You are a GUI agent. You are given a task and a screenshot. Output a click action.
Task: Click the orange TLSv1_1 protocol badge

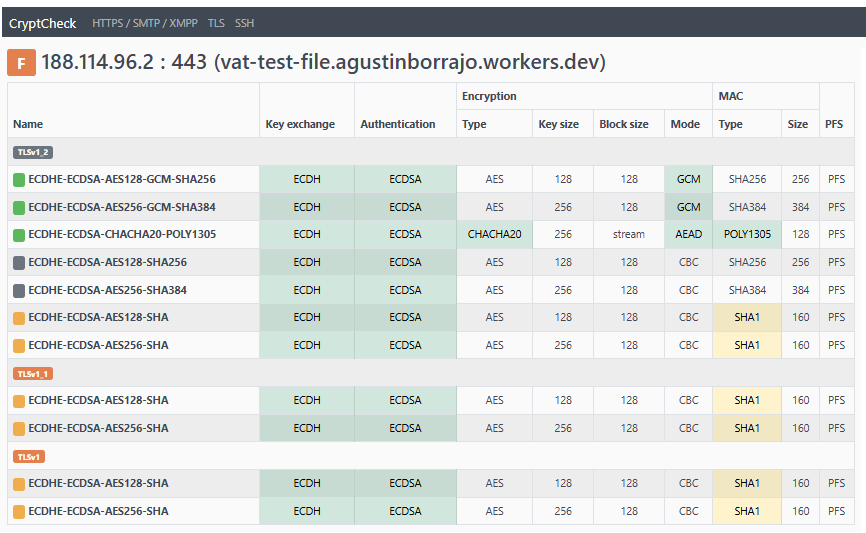pyautogui.click(x=30, y=373)
